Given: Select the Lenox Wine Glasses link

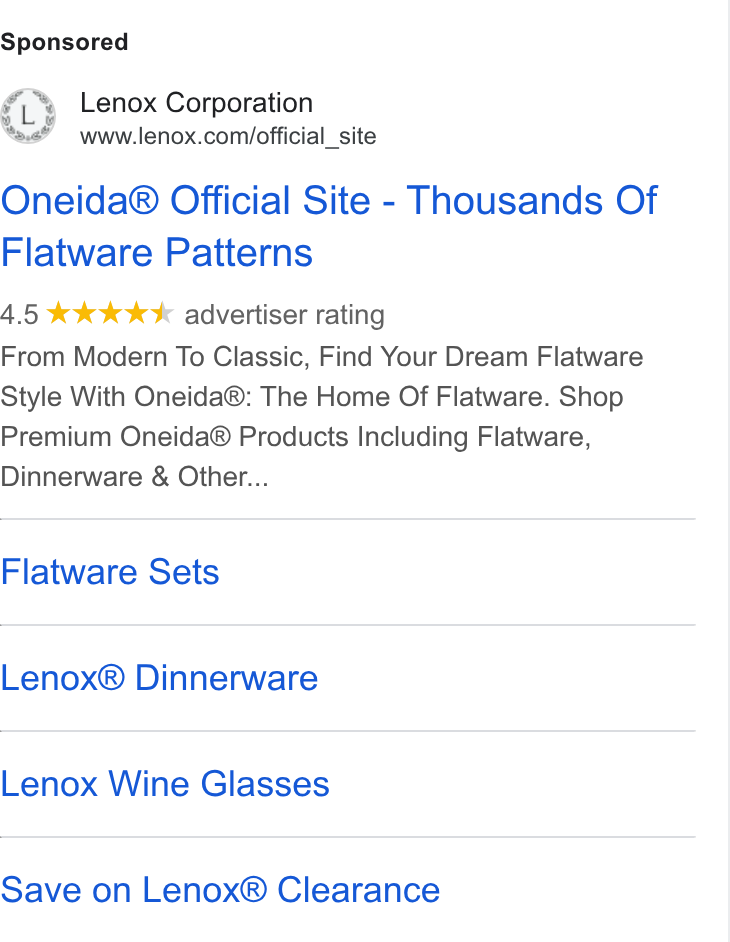Looking at the screenshot, I should coord(165,783).
